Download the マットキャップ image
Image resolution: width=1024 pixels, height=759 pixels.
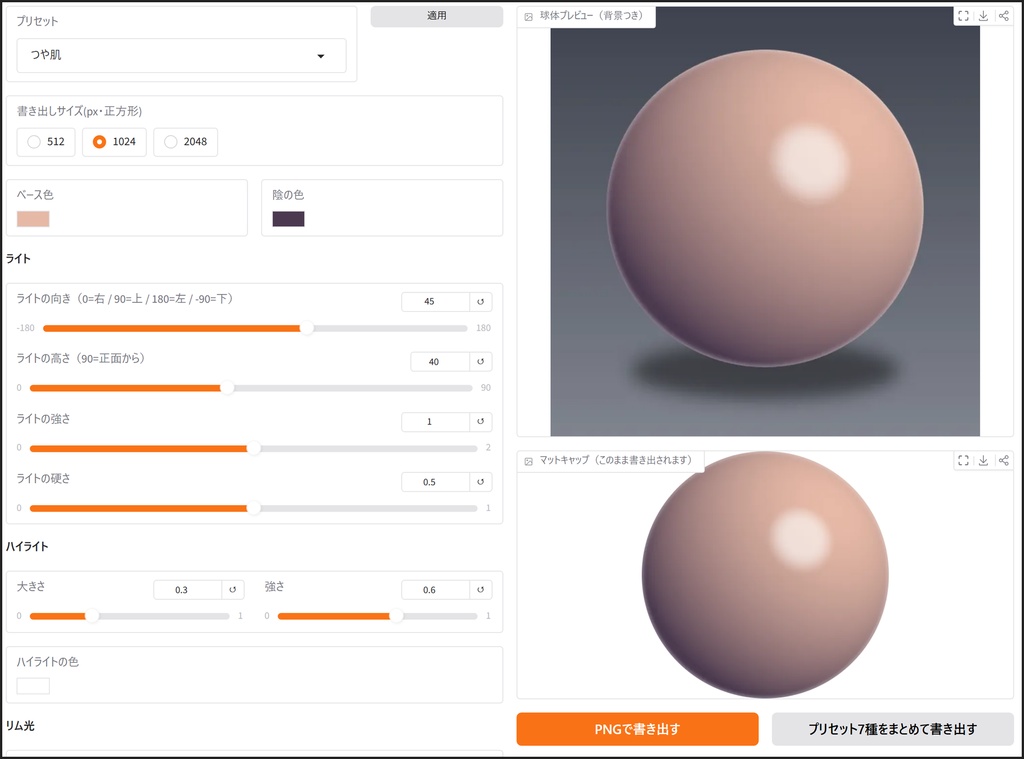click(984, 460)
